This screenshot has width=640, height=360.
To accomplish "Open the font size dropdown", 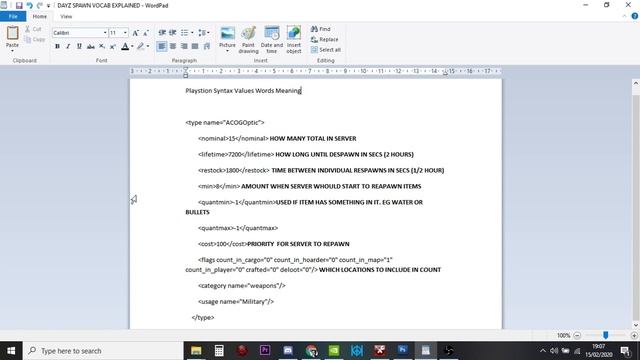I will tap(125, 33).
